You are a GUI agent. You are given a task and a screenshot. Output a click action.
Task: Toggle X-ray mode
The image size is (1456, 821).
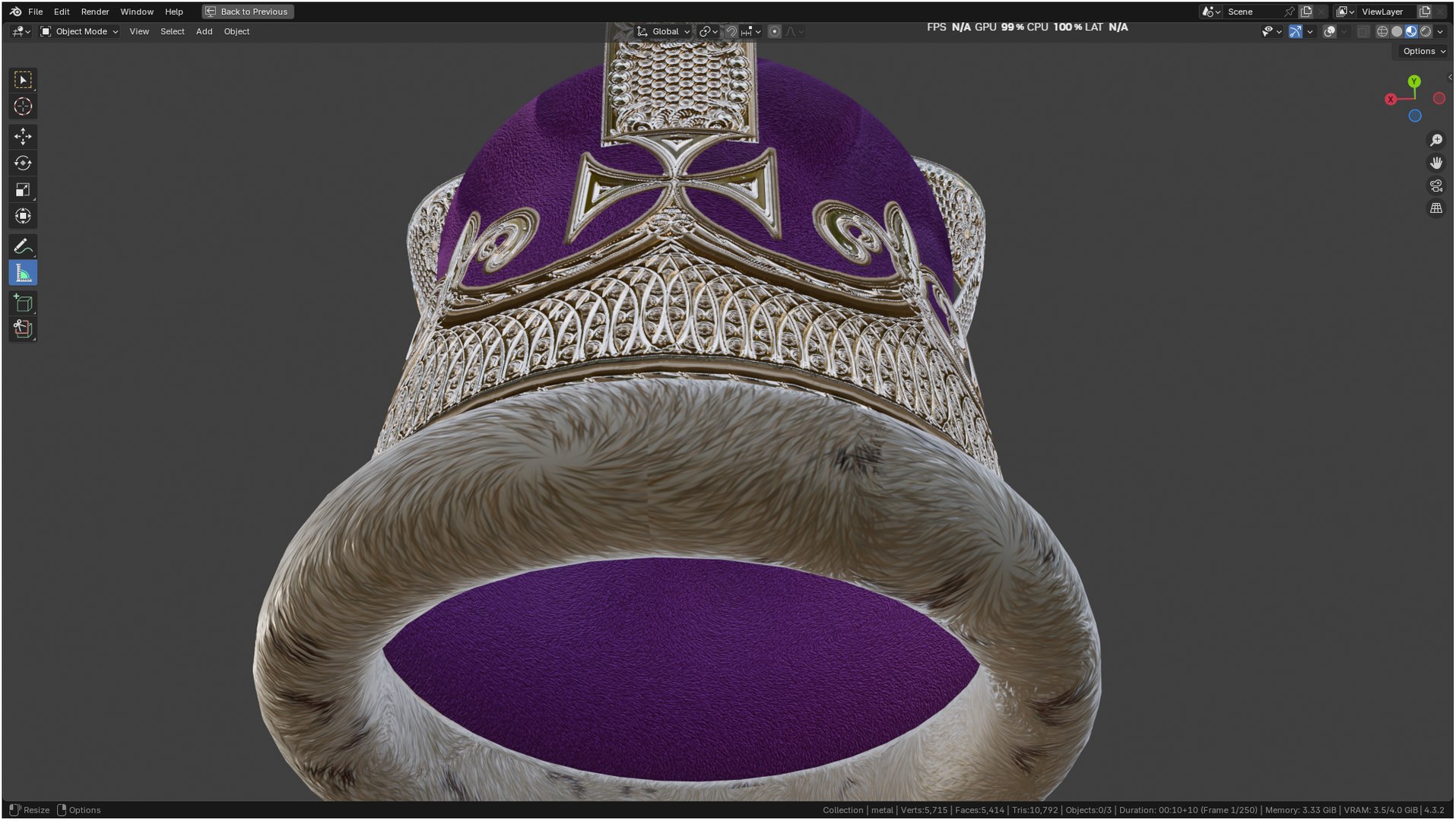tap(1362, 31)
